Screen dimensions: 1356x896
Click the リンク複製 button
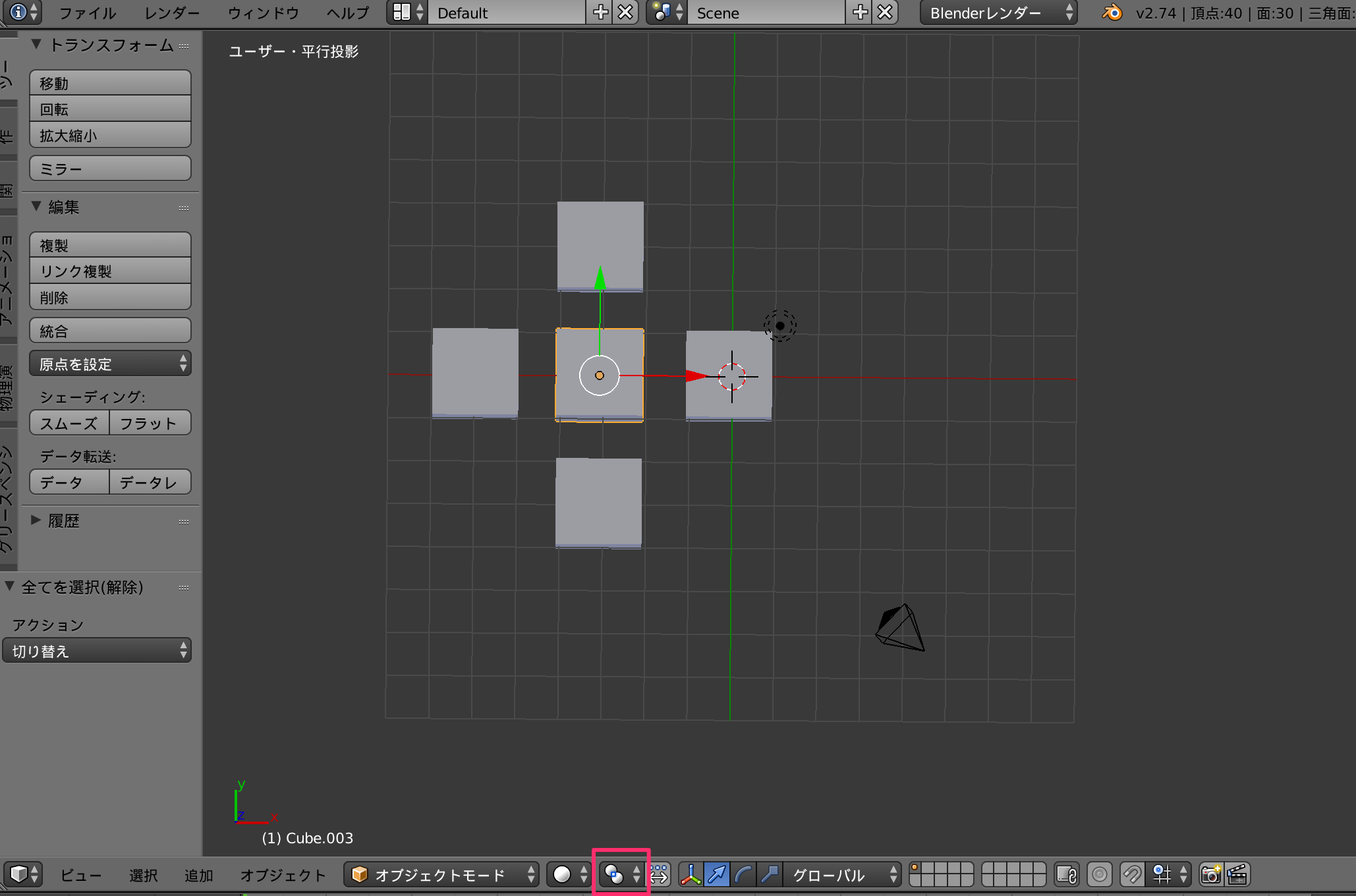110,271
